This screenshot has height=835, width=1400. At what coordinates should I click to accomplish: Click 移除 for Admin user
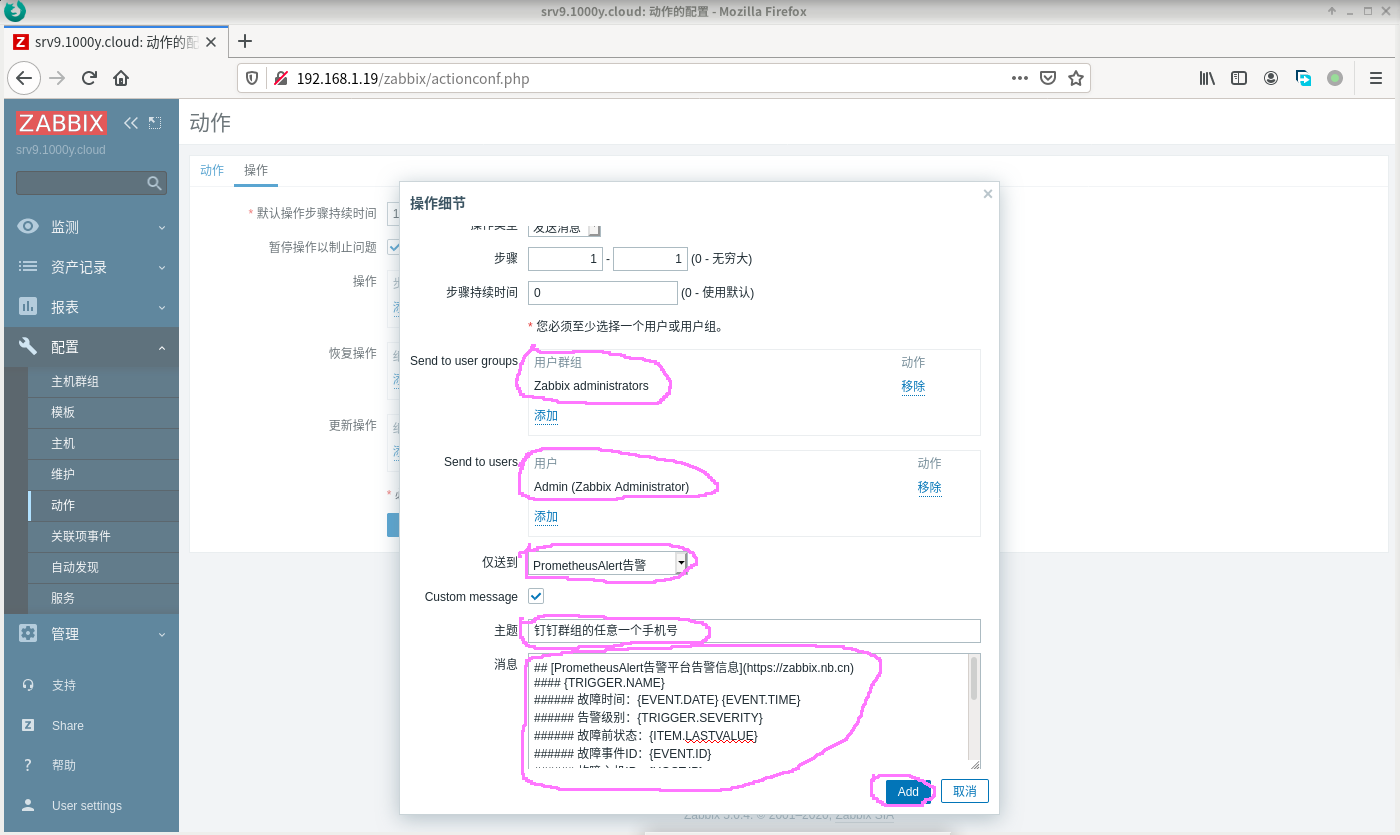point(930,487)
